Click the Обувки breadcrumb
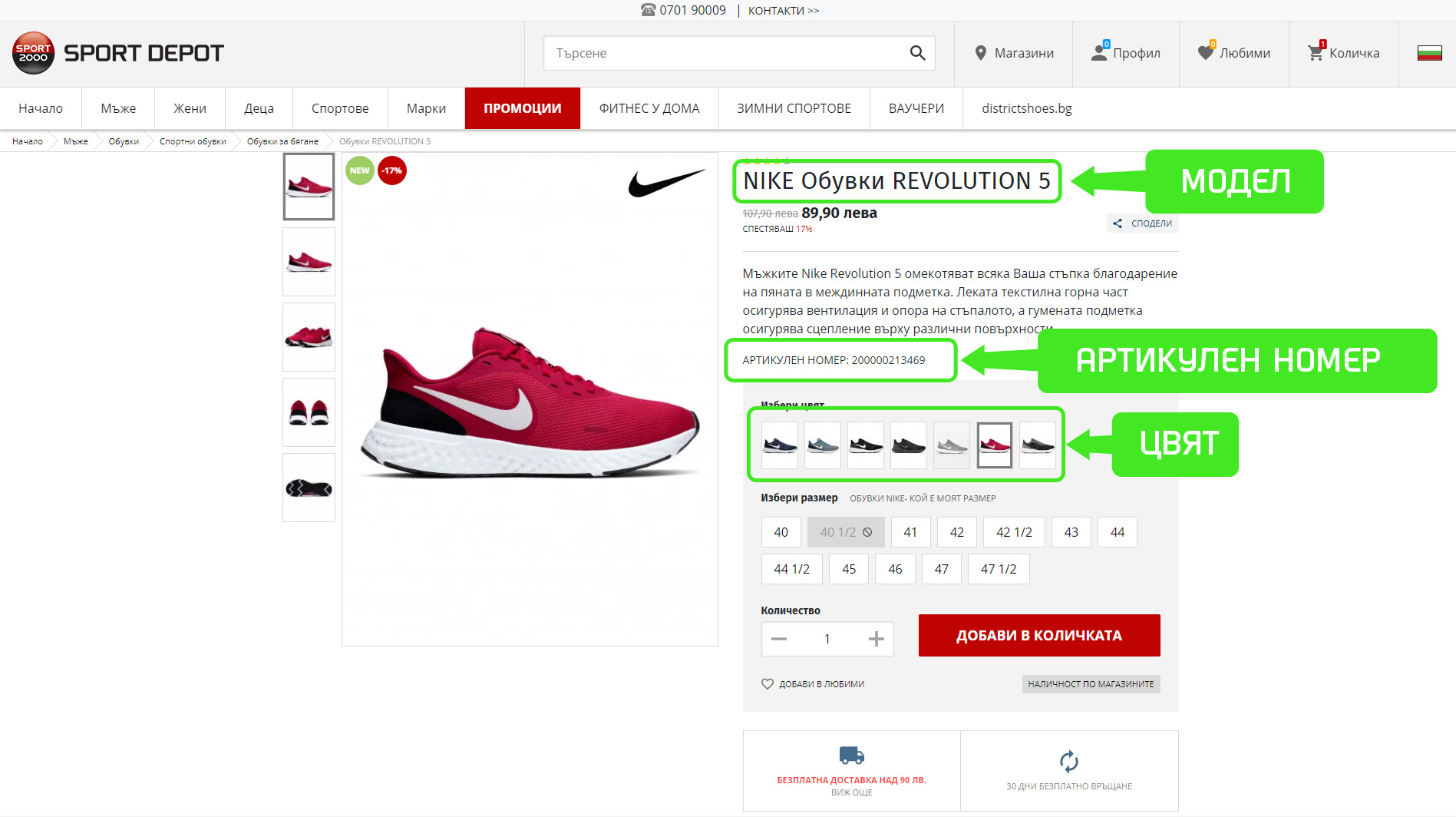Image resolution: width=1456 pixels, height=817 pixels. click(124, 141)
